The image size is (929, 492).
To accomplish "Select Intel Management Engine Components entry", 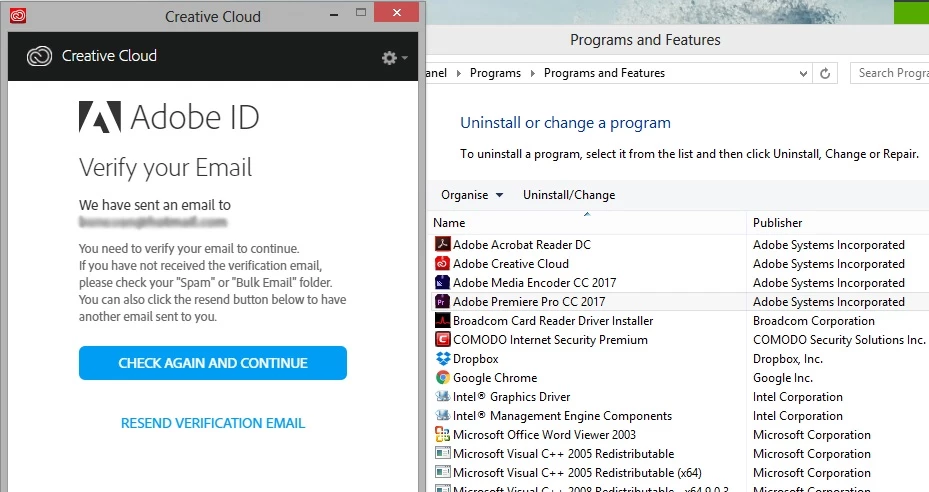I will coord(562,415).
